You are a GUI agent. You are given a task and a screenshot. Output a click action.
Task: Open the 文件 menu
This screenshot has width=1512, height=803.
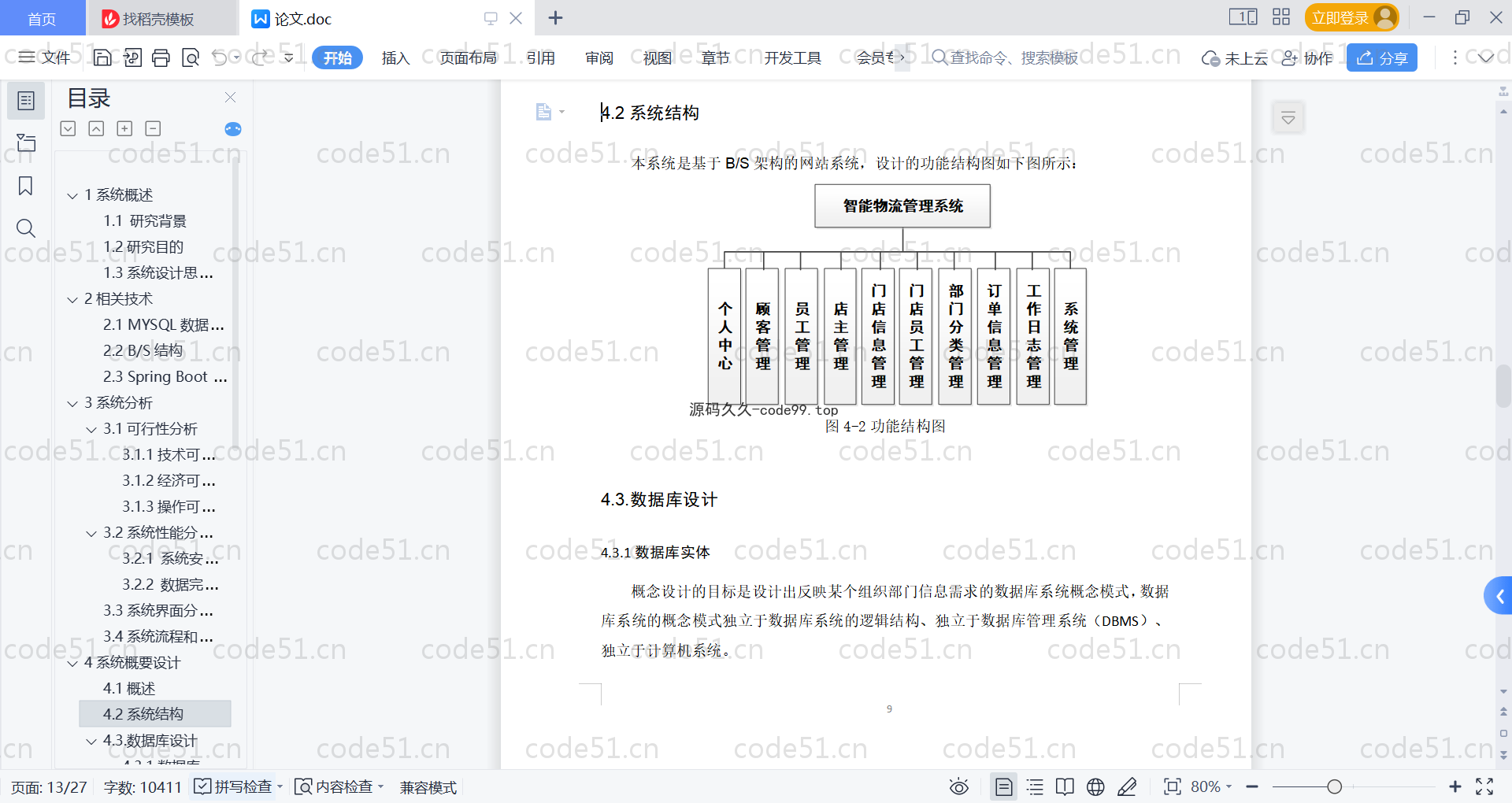tap(46, 57)
